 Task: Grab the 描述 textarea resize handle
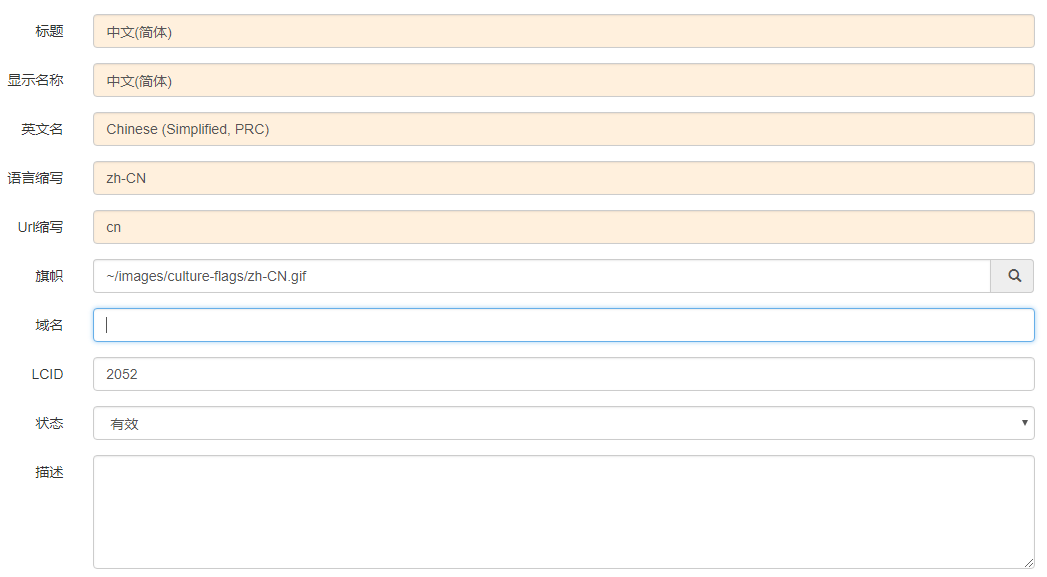tap(1028, 563)
